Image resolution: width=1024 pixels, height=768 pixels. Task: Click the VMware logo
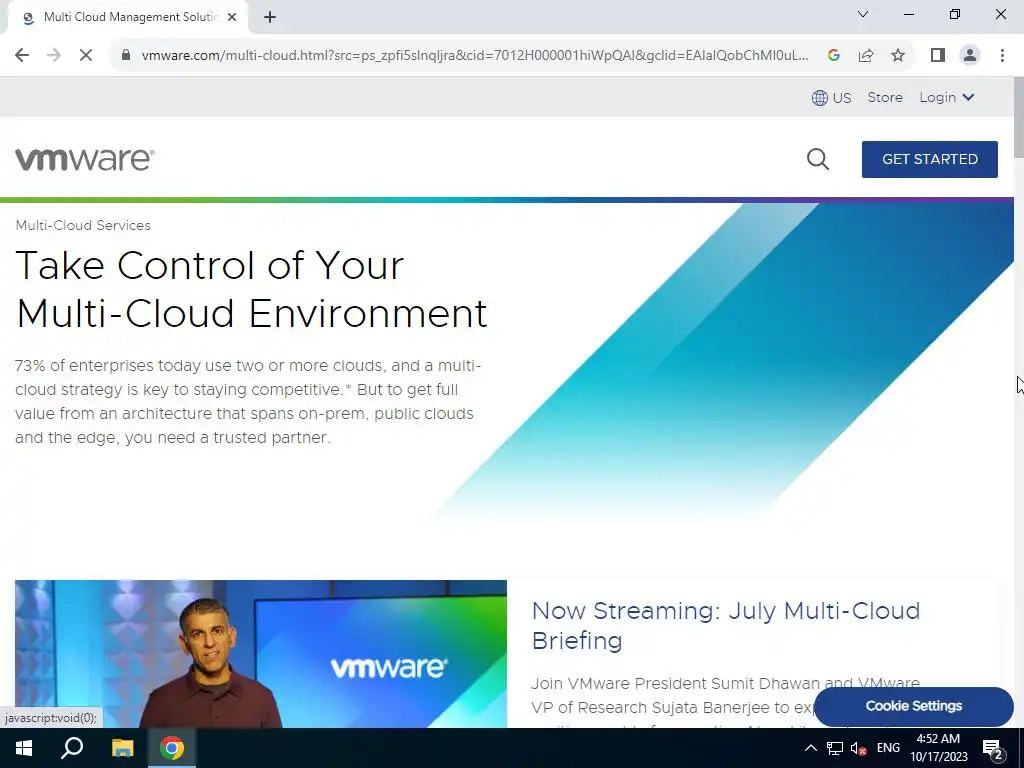coord(85,159)
